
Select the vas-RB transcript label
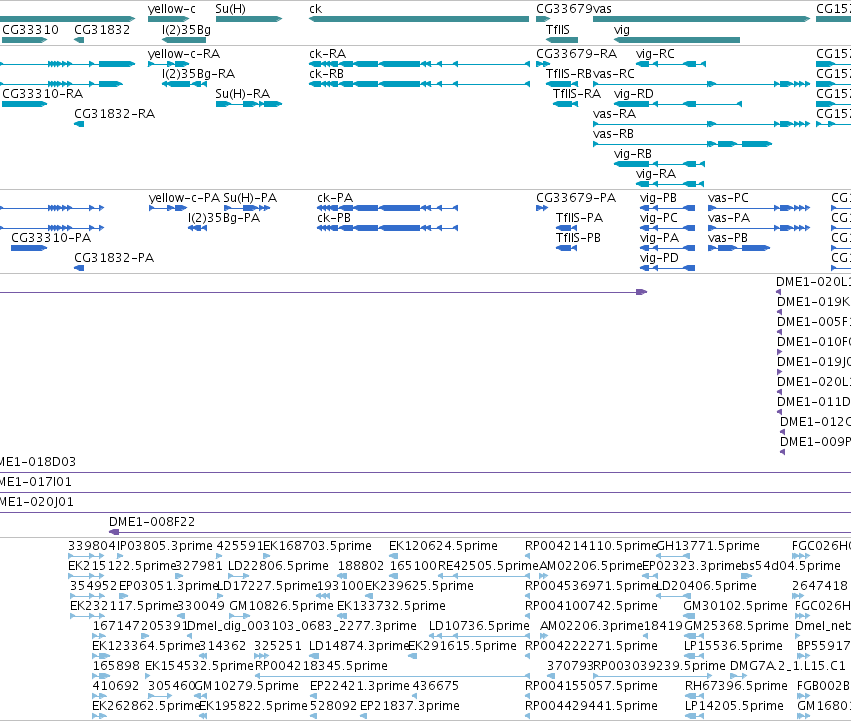tap(613, 134)
